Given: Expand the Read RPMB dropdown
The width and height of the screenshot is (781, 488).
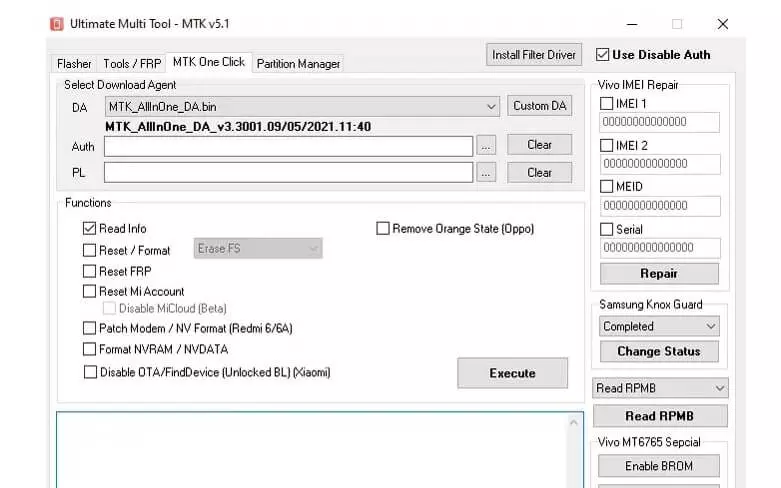Looking at the screenshot, I should click(x=660, y=388).
